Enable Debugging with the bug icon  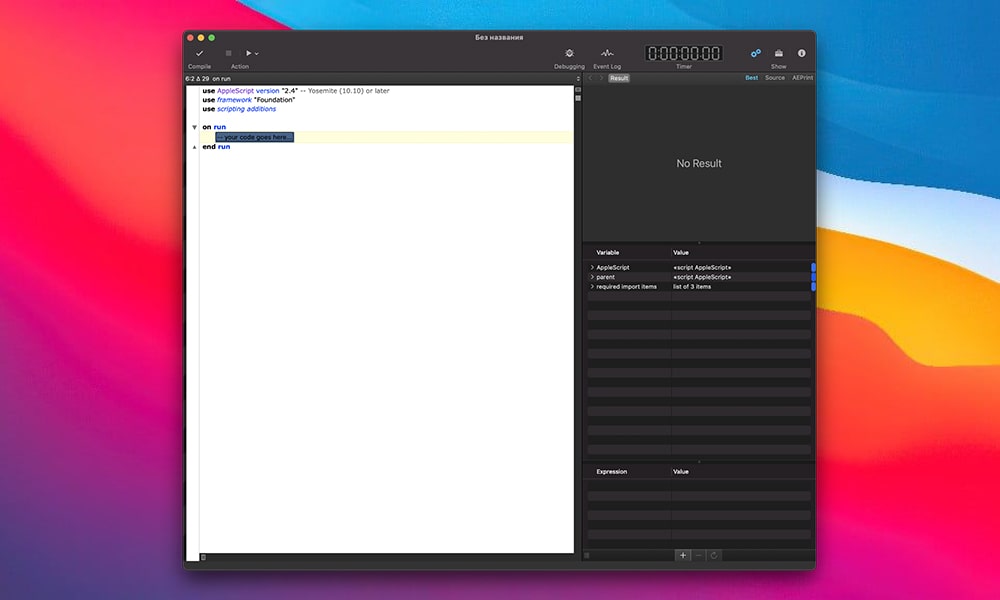point(569,53)
